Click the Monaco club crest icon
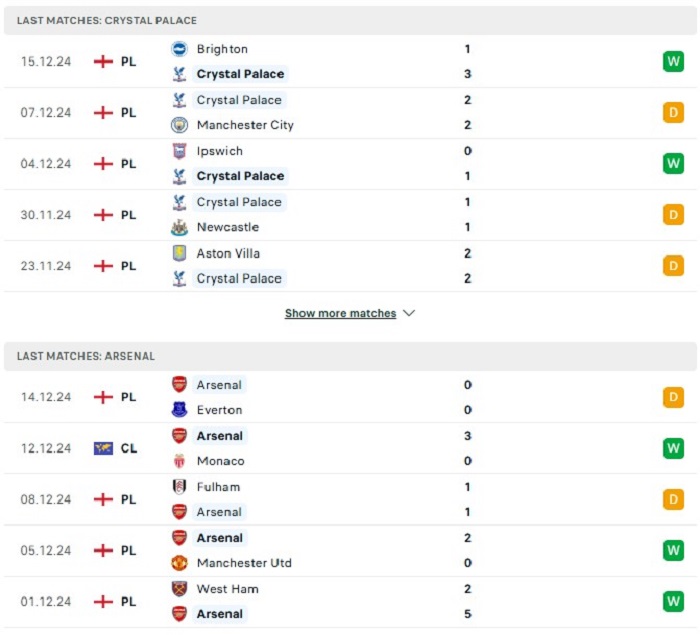This screenshot has height=635, width=700. [x=179, y=461]
